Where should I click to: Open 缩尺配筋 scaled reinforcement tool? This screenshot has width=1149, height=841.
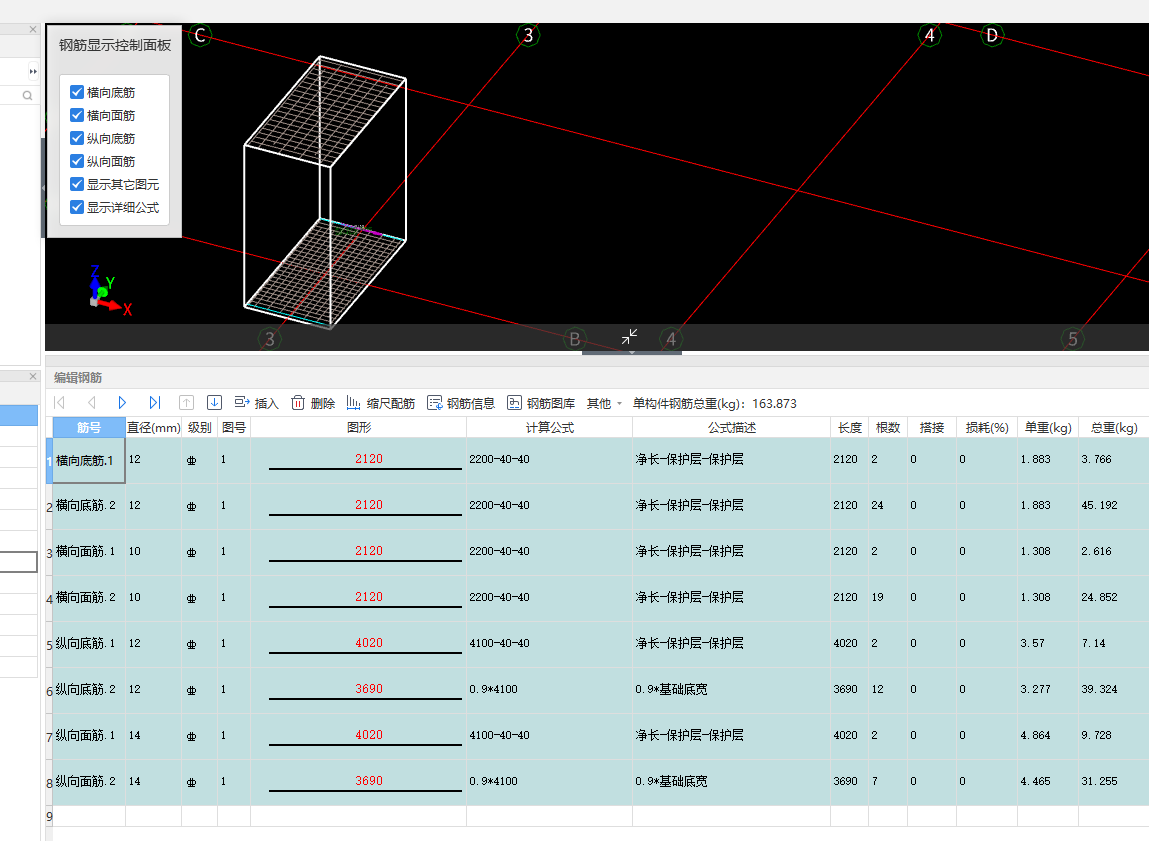pyautogui.click(x=380, y=403)
